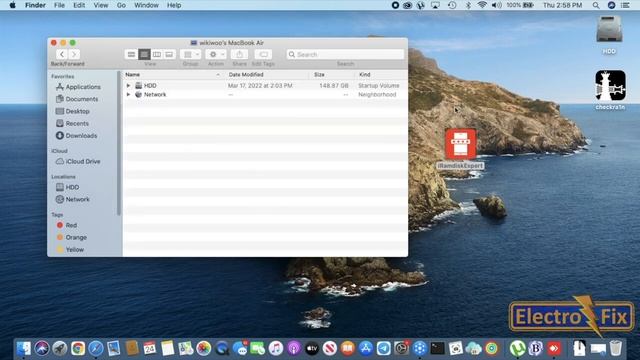Open Bluetooth status menu
The height and width of the screenshot is (360, 640).
click(x=468, y=5)
